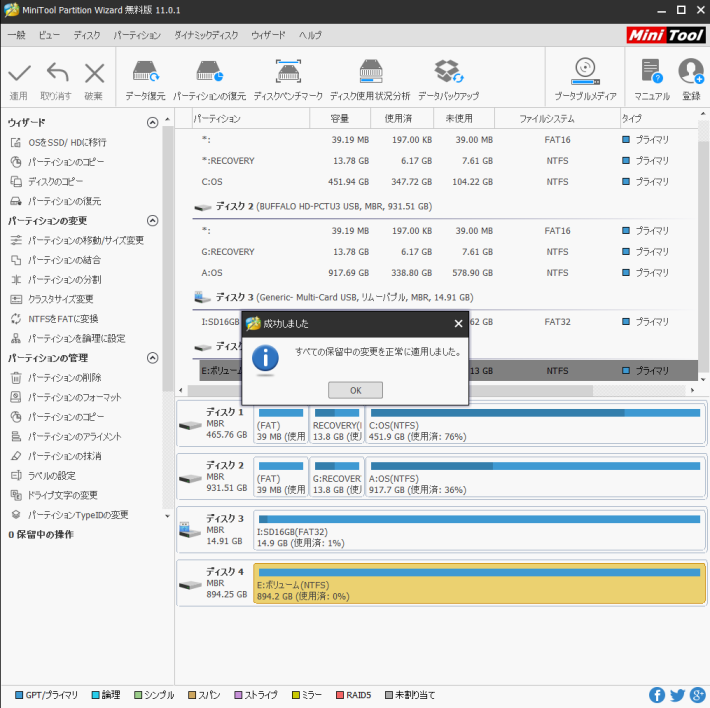
Task: Choose パーティションを論理に設定 operation
Action: [67, 339]
